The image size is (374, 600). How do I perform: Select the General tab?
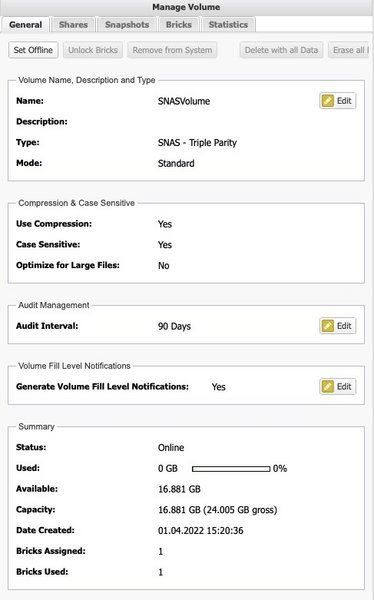click(x=25, y=24)
